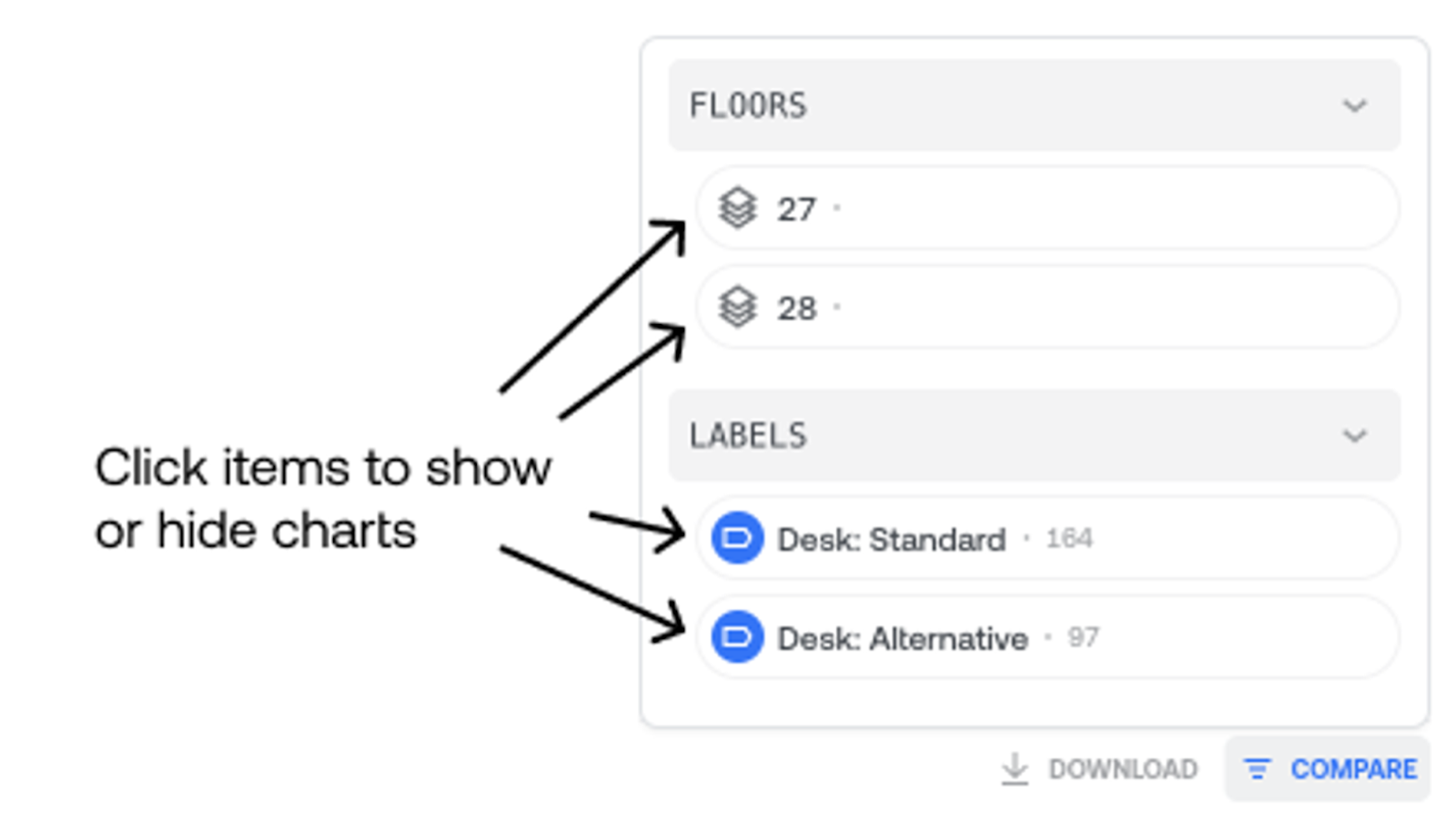Click the 164 count next to Desk: Standard

tap(1069, 538)
